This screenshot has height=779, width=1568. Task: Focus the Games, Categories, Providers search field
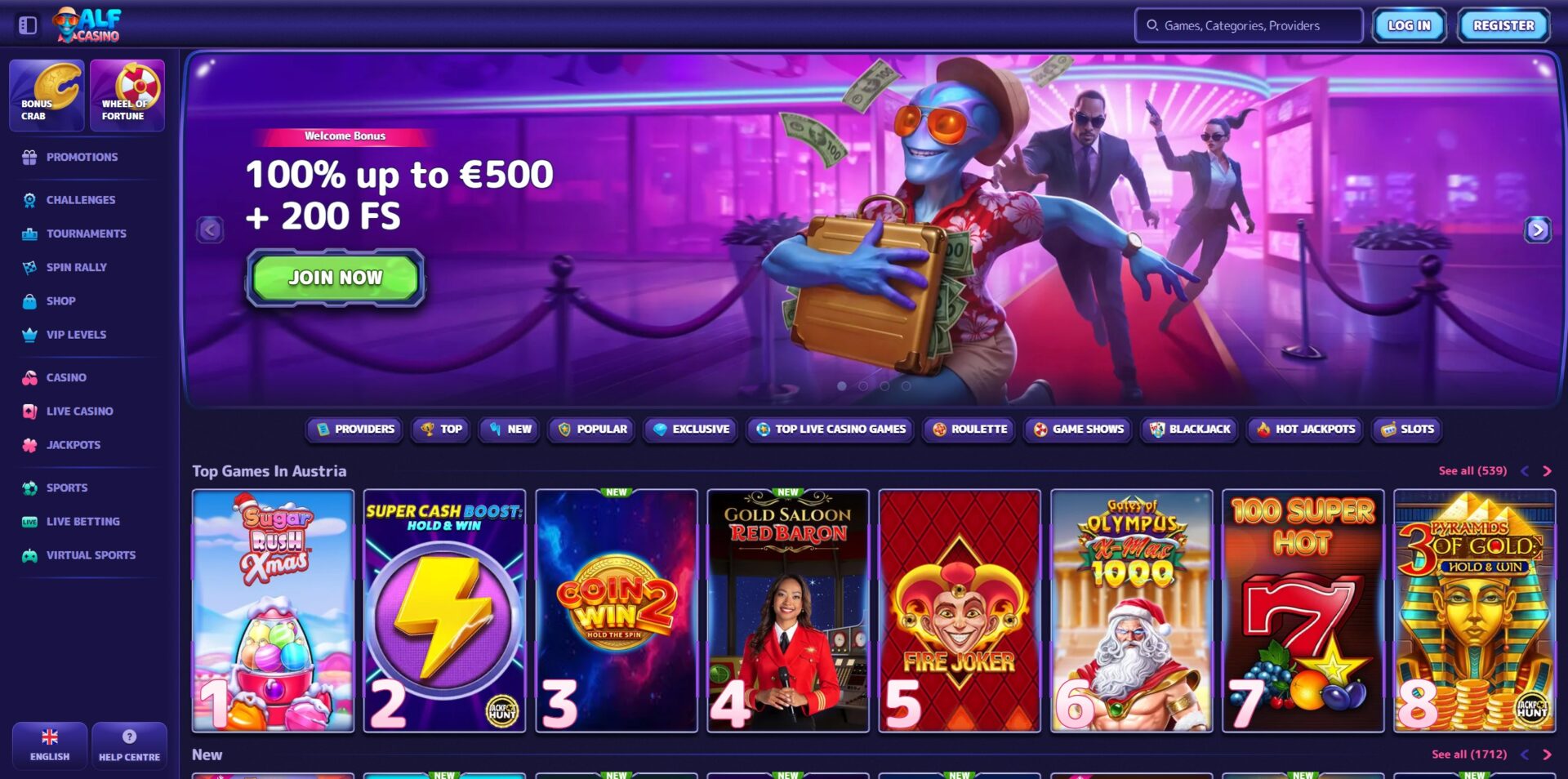[1249, 25]
